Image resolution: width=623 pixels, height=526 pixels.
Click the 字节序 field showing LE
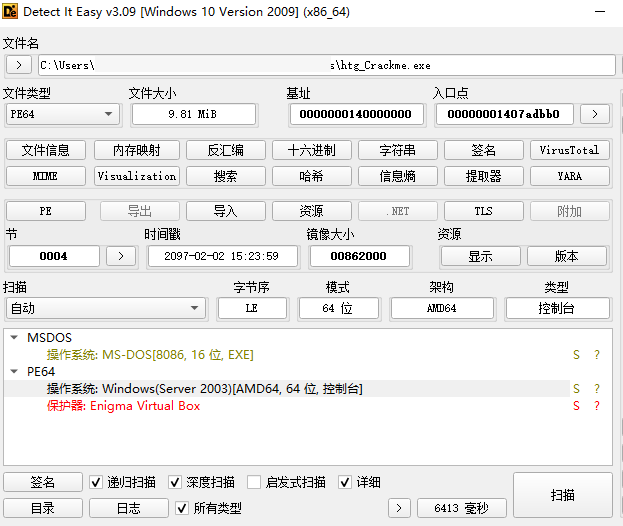coord(252,308)
